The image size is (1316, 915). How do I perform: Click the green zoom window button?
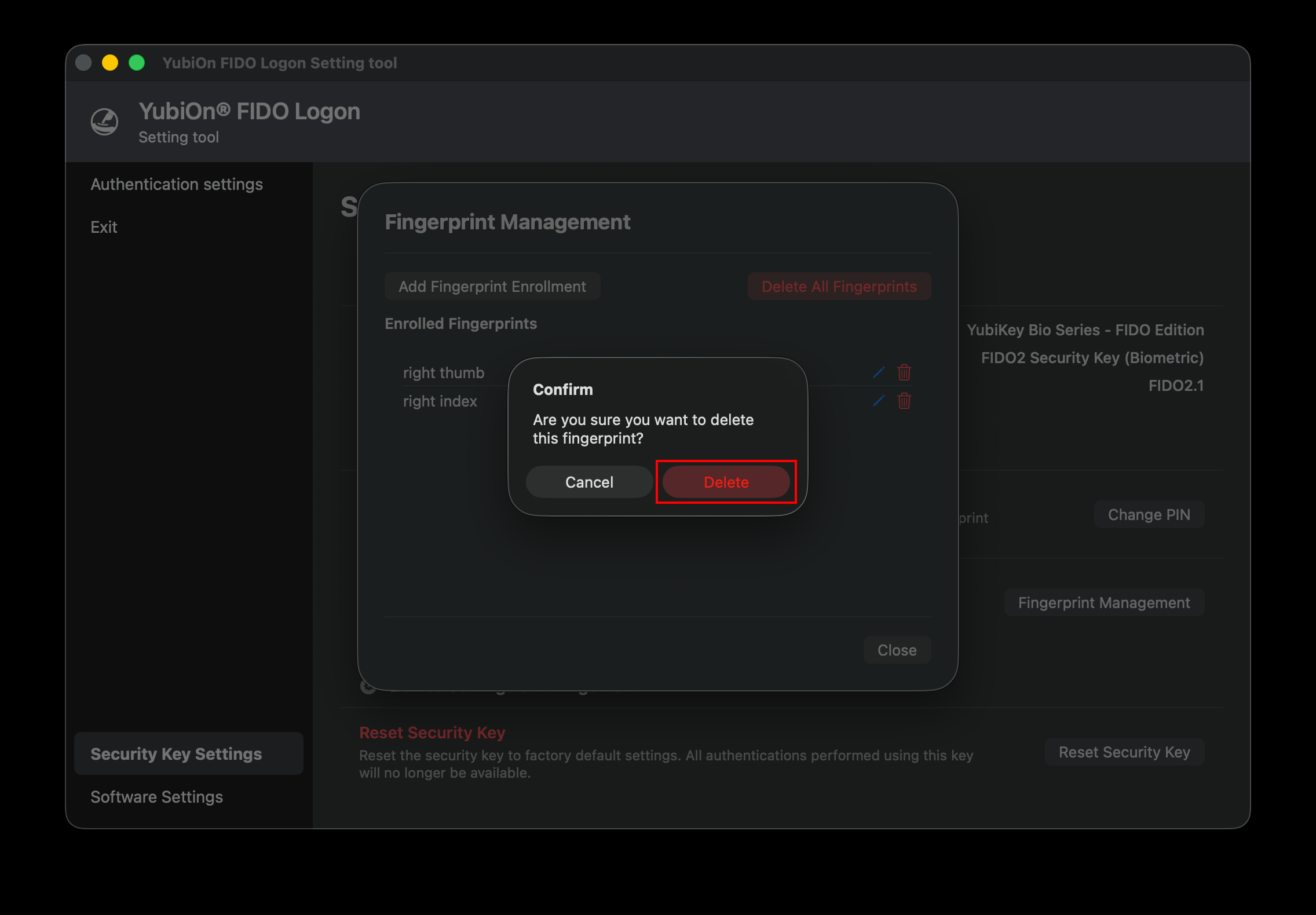click(x=137, y=62)
